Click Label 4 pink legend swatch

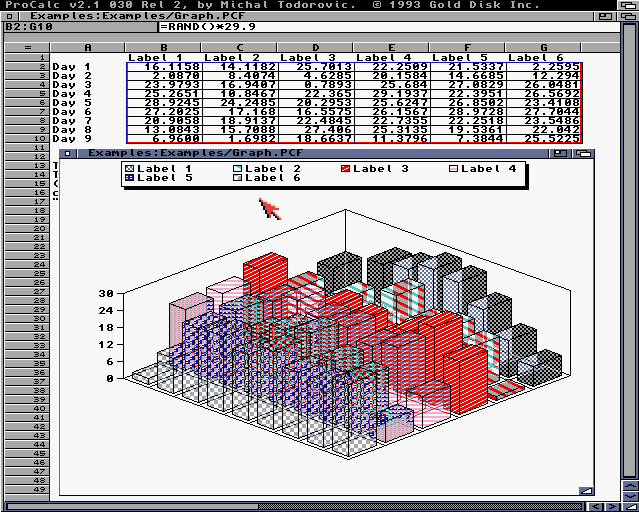point(454,169)
